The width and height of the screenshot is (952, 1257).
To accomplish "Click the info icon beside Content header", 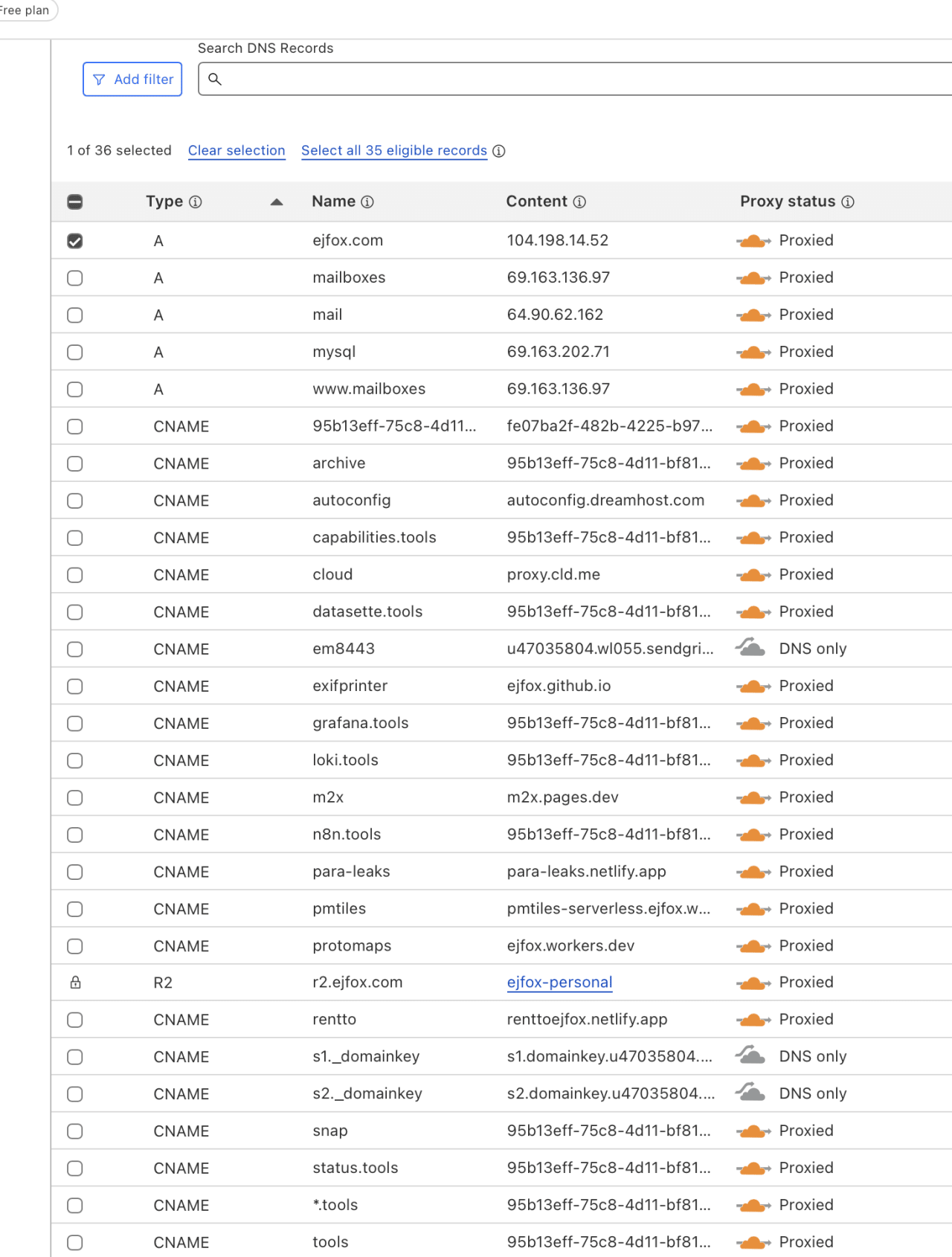I will tap(580, 202).
